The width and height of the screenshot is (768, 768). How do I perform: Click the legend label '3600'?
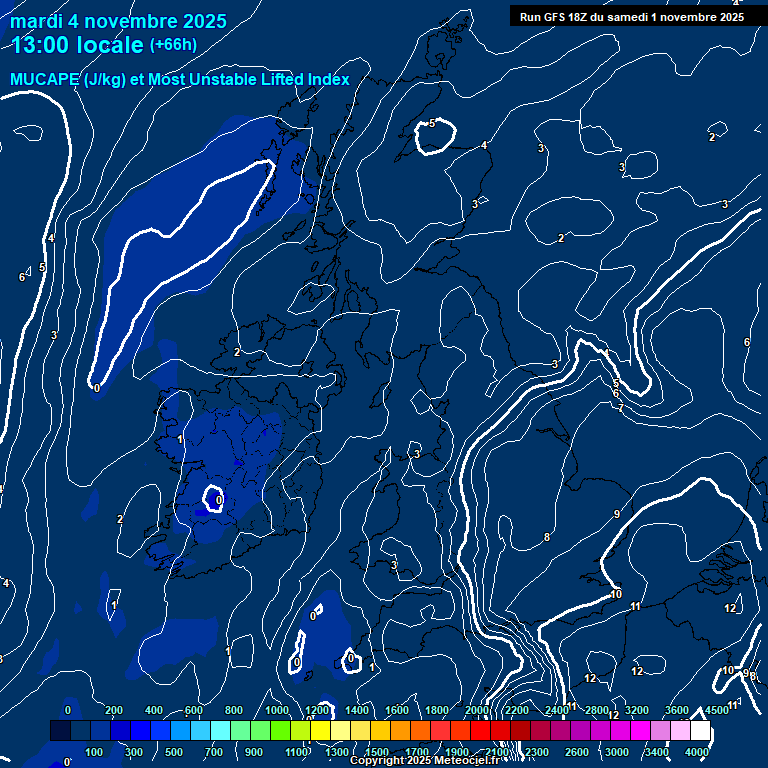[677, 710]
